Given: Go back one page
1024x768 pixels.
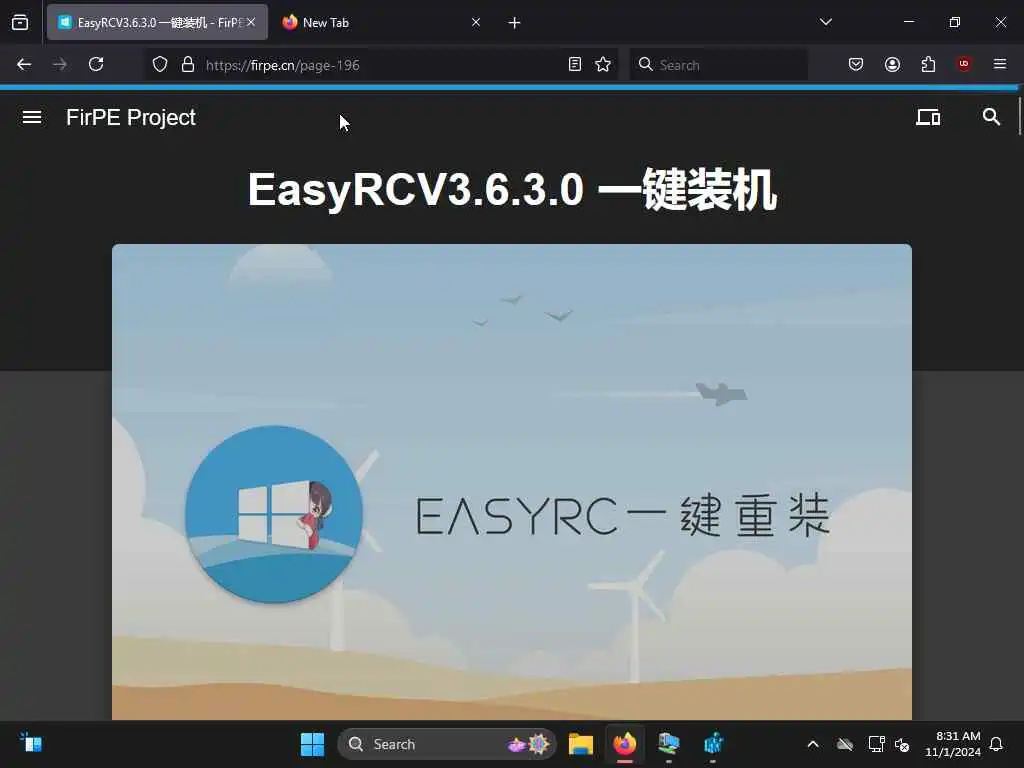Looking at the screenshot, I should point(24,64).
